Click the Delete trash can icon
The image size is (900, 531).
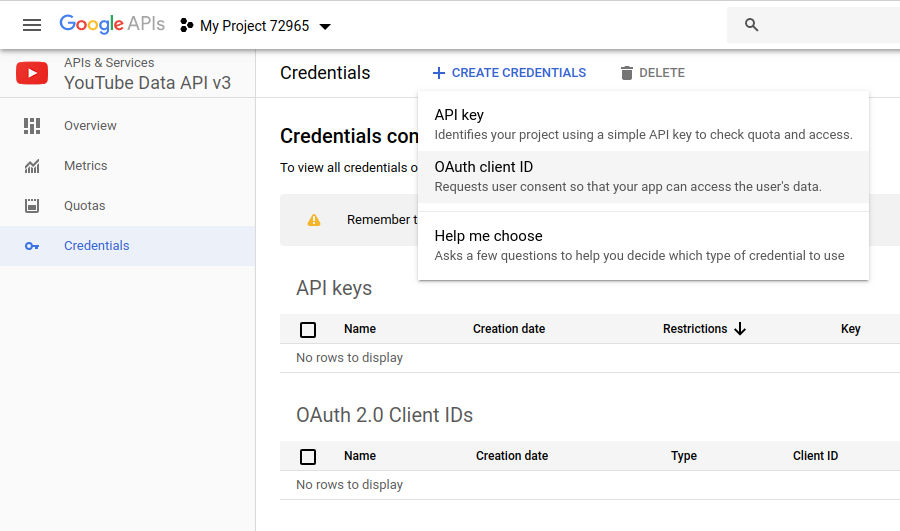coord(627,73)
